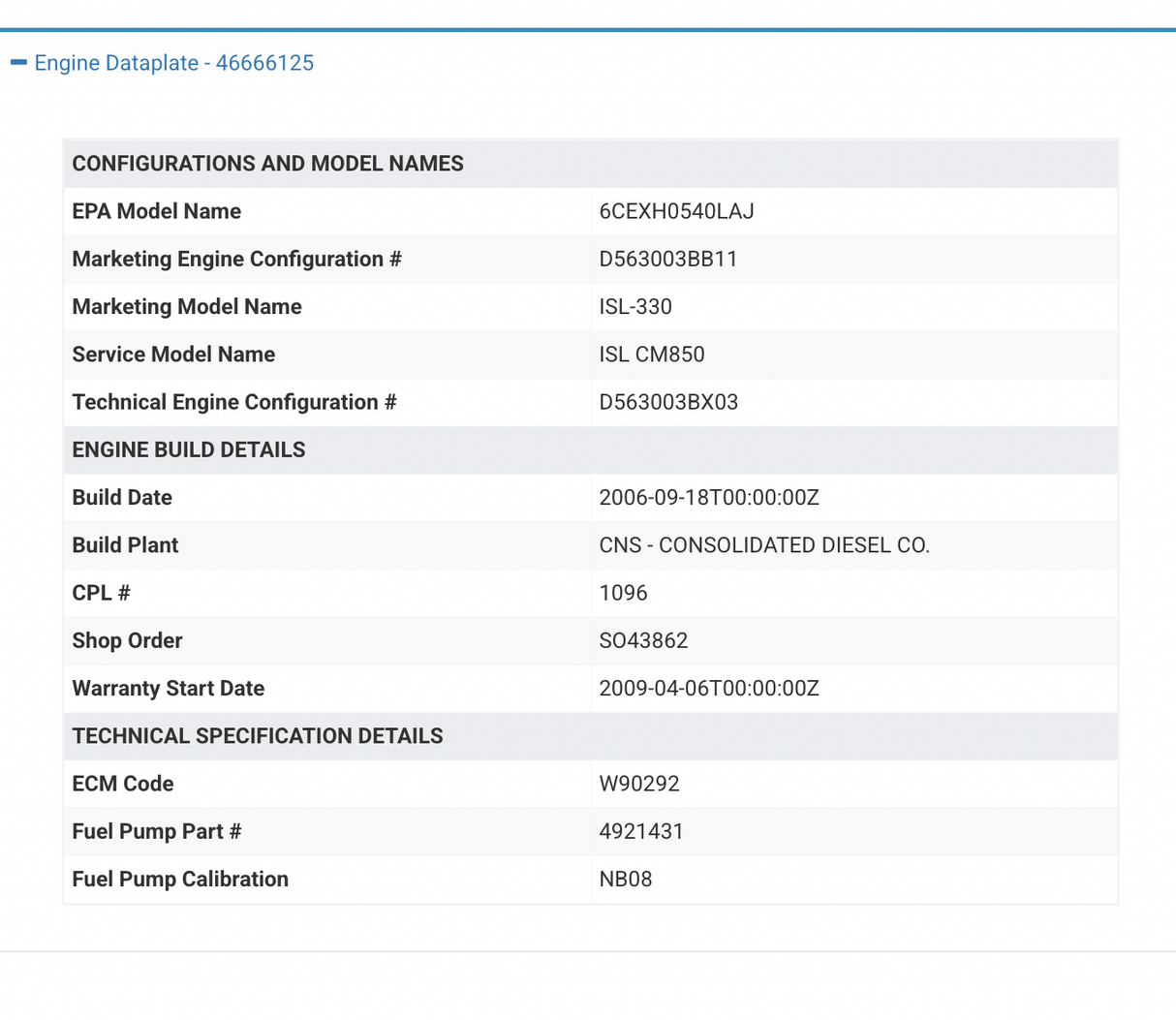Select the EPA Model Name value 6CEXH0540LAJ
Screen dimensions: 1176x1020
tap(676, 211)
